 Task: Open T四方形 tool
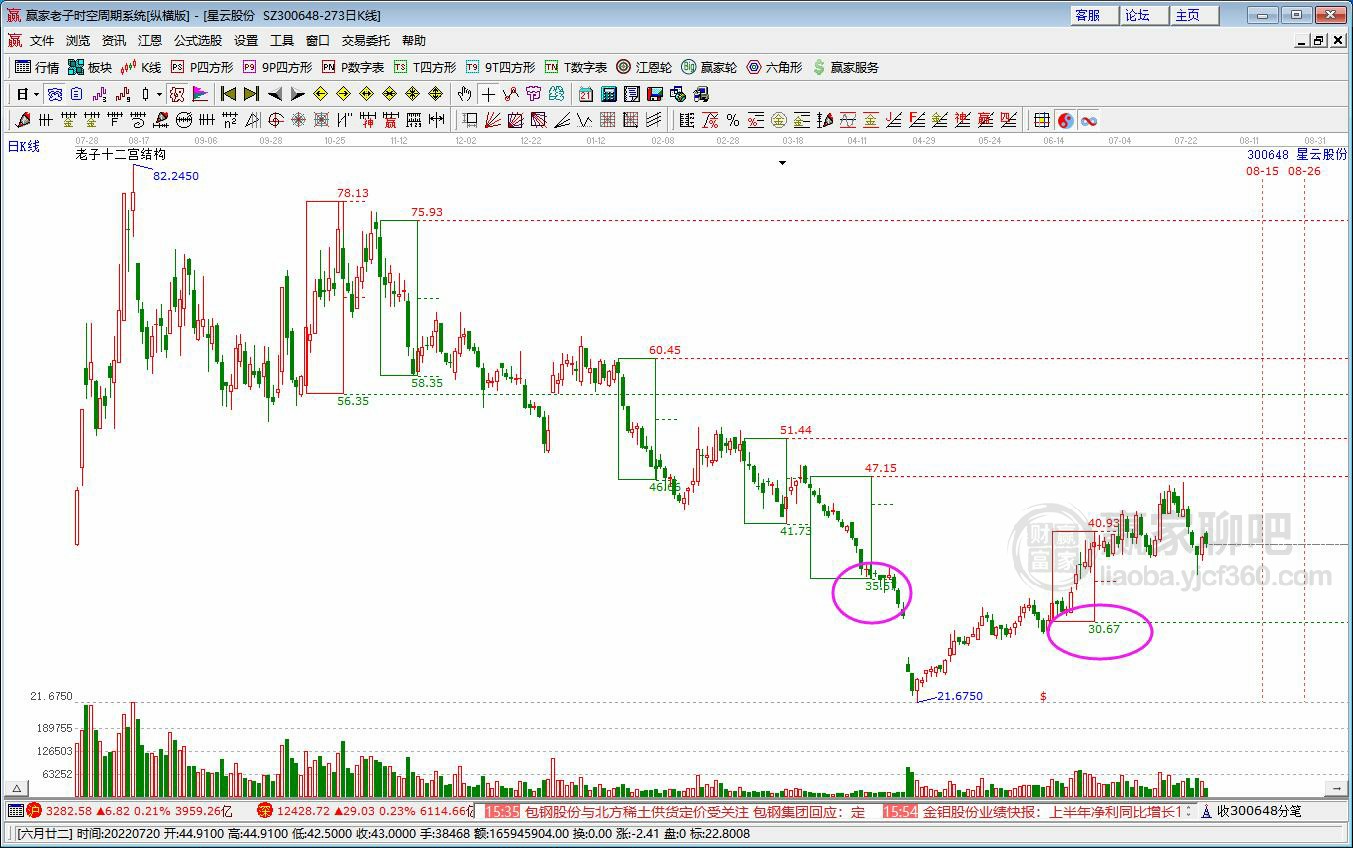[x=425, y=67]
